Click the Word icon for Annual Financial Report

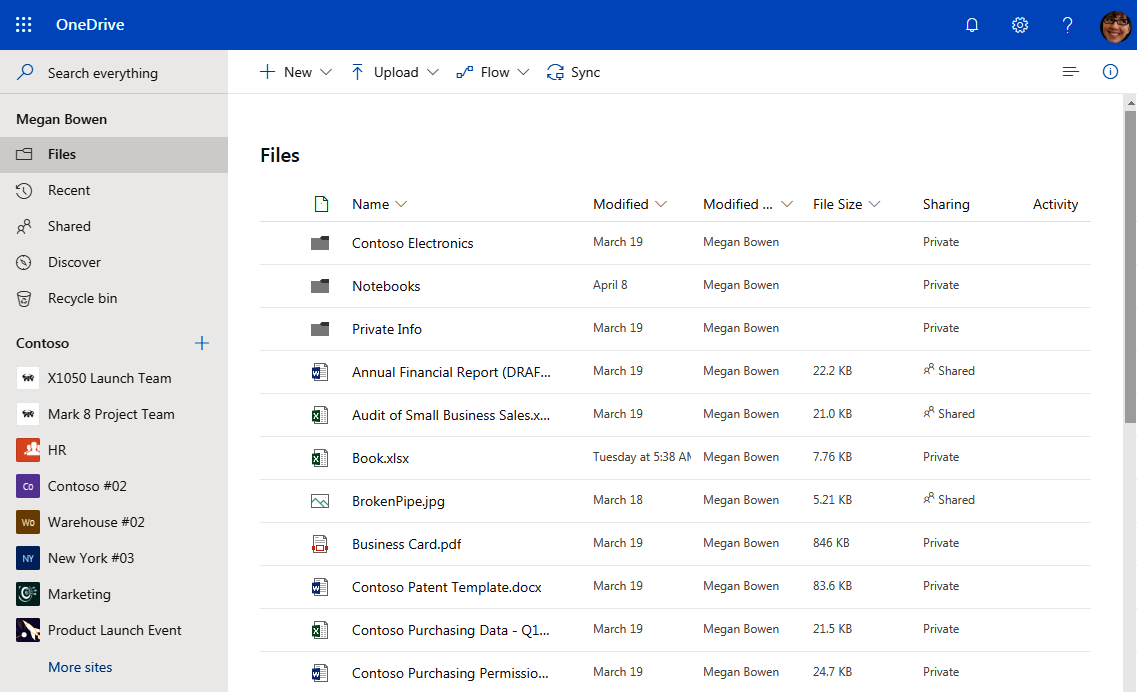point(320,372)
